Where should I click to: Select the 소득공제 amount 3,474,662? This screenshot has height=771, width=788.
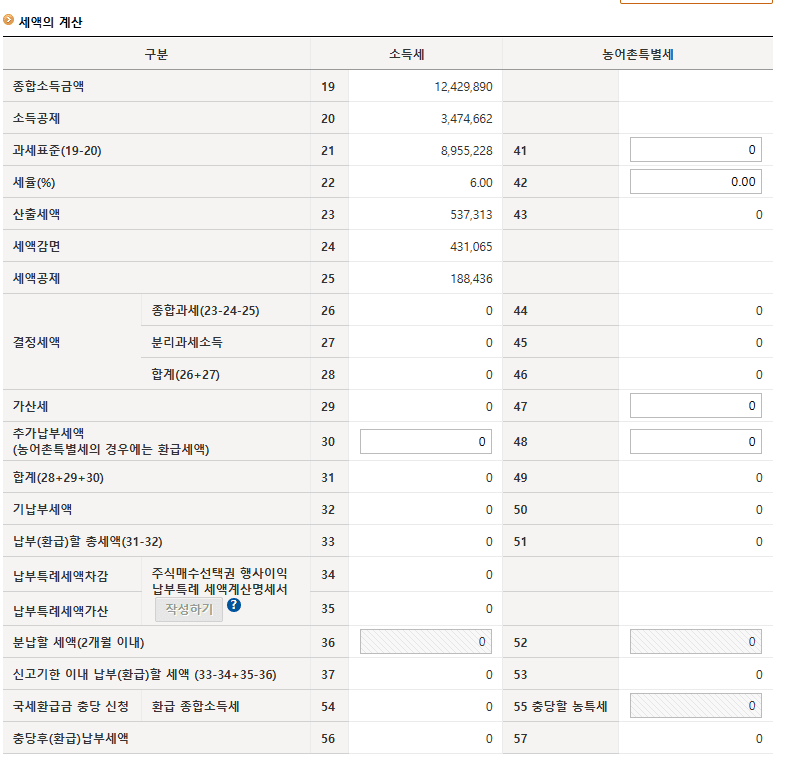click(466, 119)
